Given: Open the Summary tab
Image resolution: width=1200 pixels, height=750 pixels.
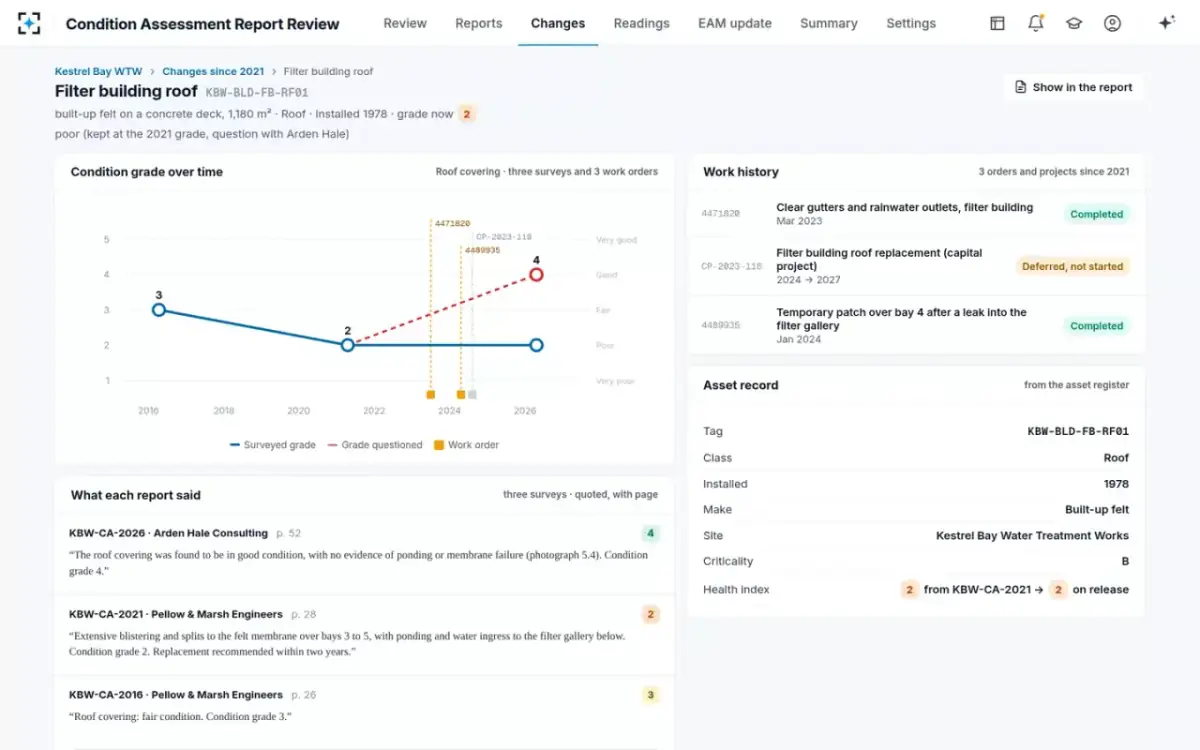Looking at the screenshot, I should (x=829, y=23).
